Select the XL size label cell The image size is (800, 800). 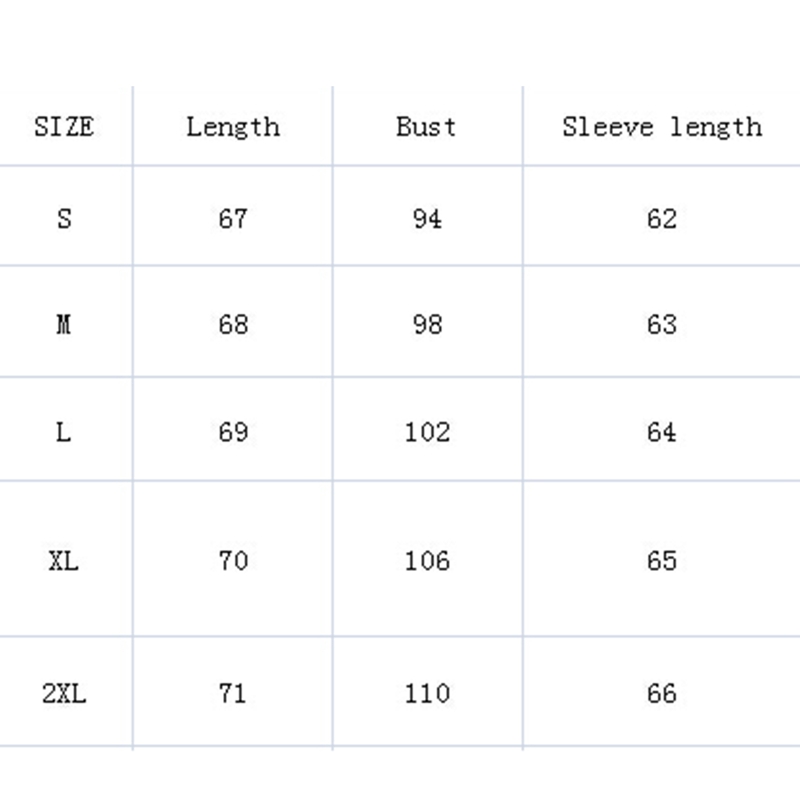click(x=64, y=560)
